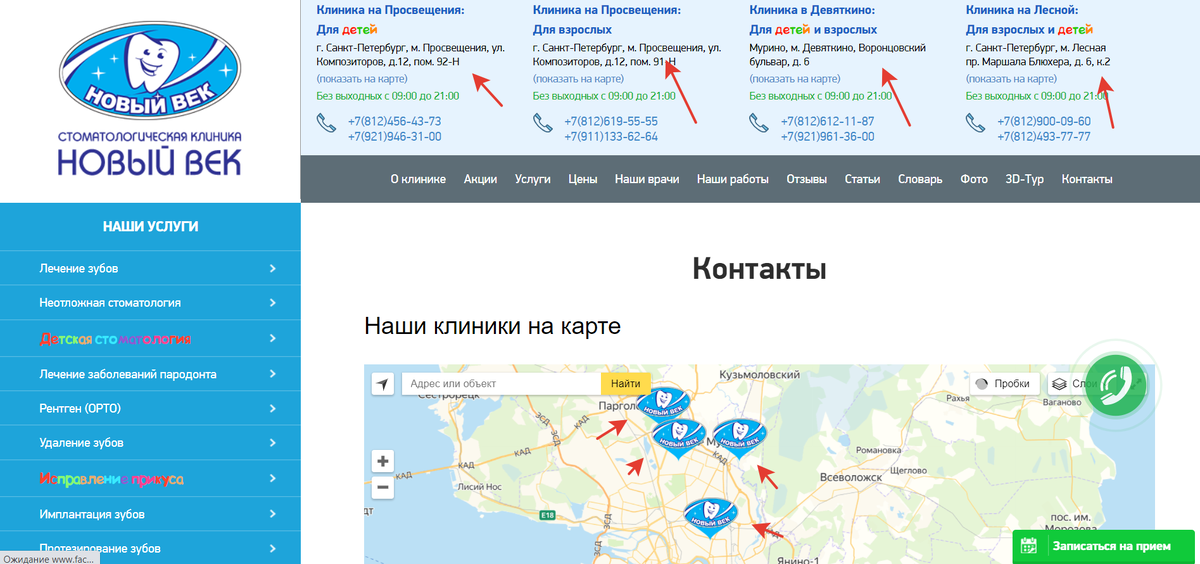Click phone icon beside +7(812)612-11-87

[x=759, y=123]
